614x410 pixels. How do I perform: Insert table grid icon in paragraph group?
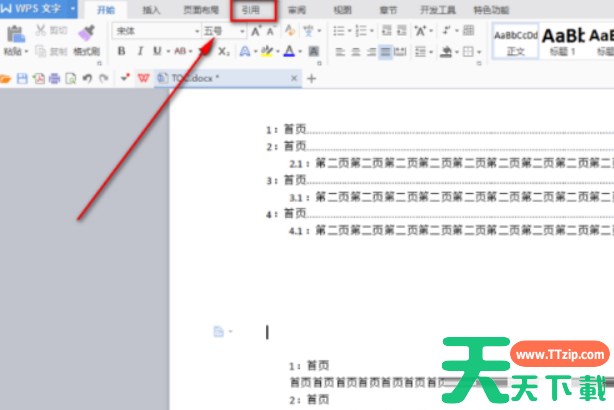pos(469,31)
